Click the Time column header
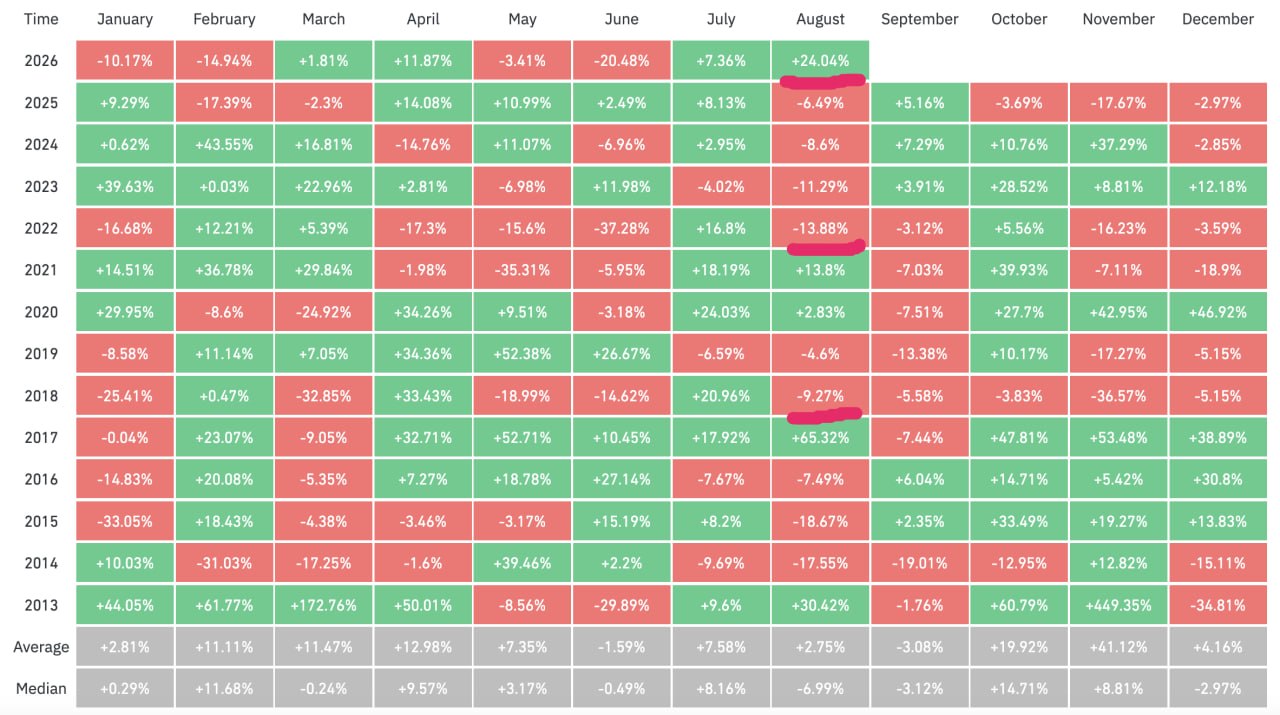 (41, 19)
